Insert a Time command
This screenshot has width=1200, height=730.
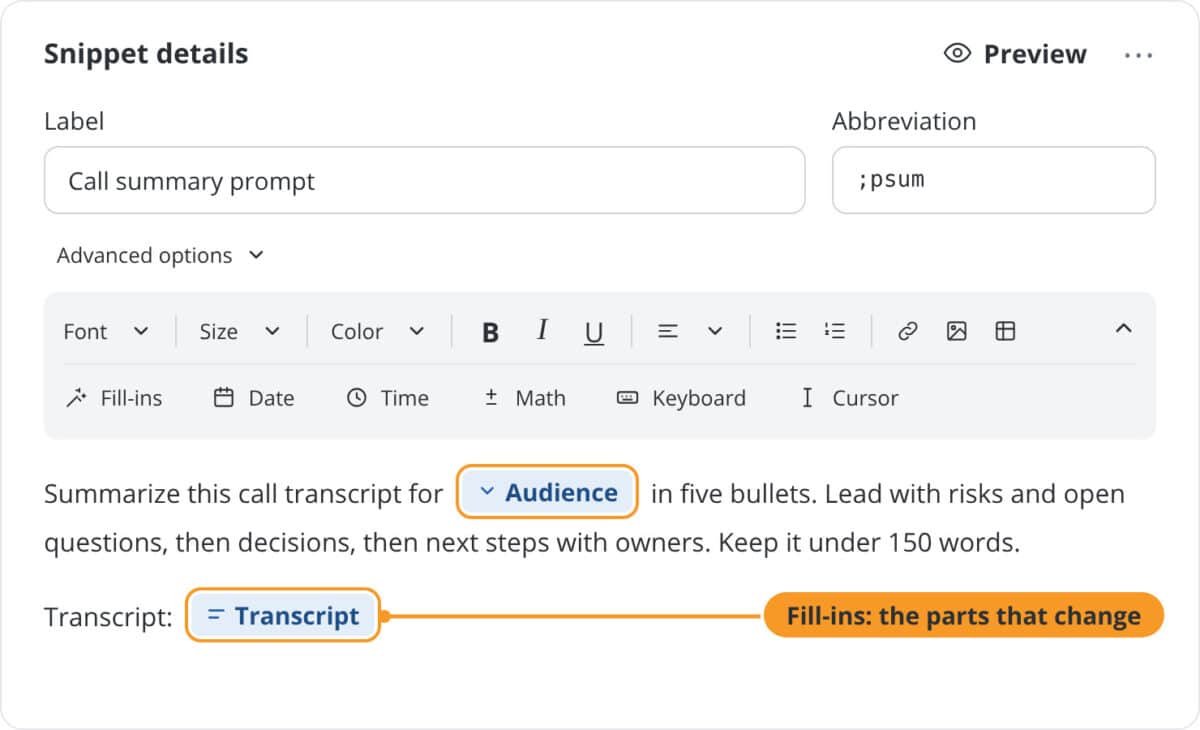click(388, 398)
